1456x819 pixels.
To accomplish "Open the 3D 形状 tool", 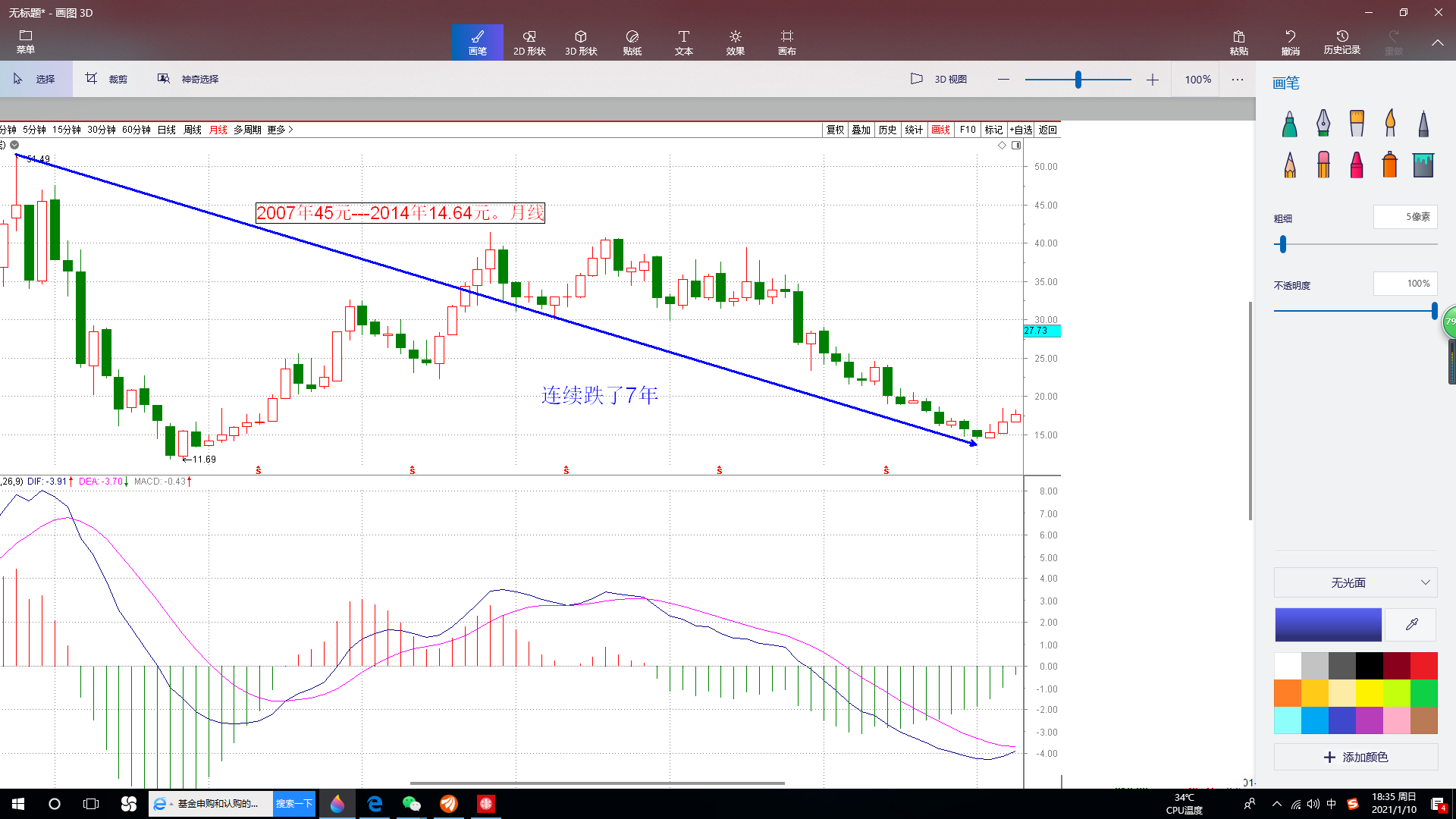I will [581, 42].
